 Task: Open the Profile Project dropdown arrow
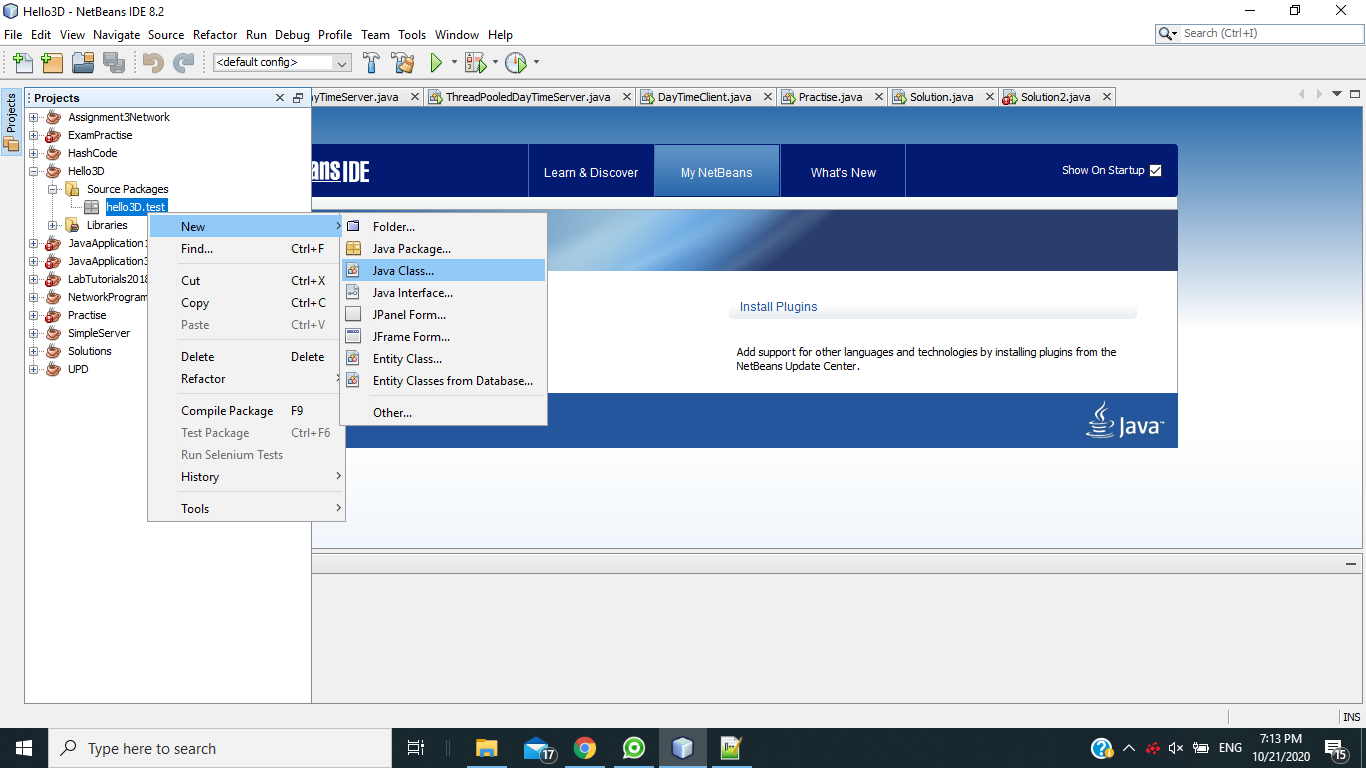pos(536,63)
